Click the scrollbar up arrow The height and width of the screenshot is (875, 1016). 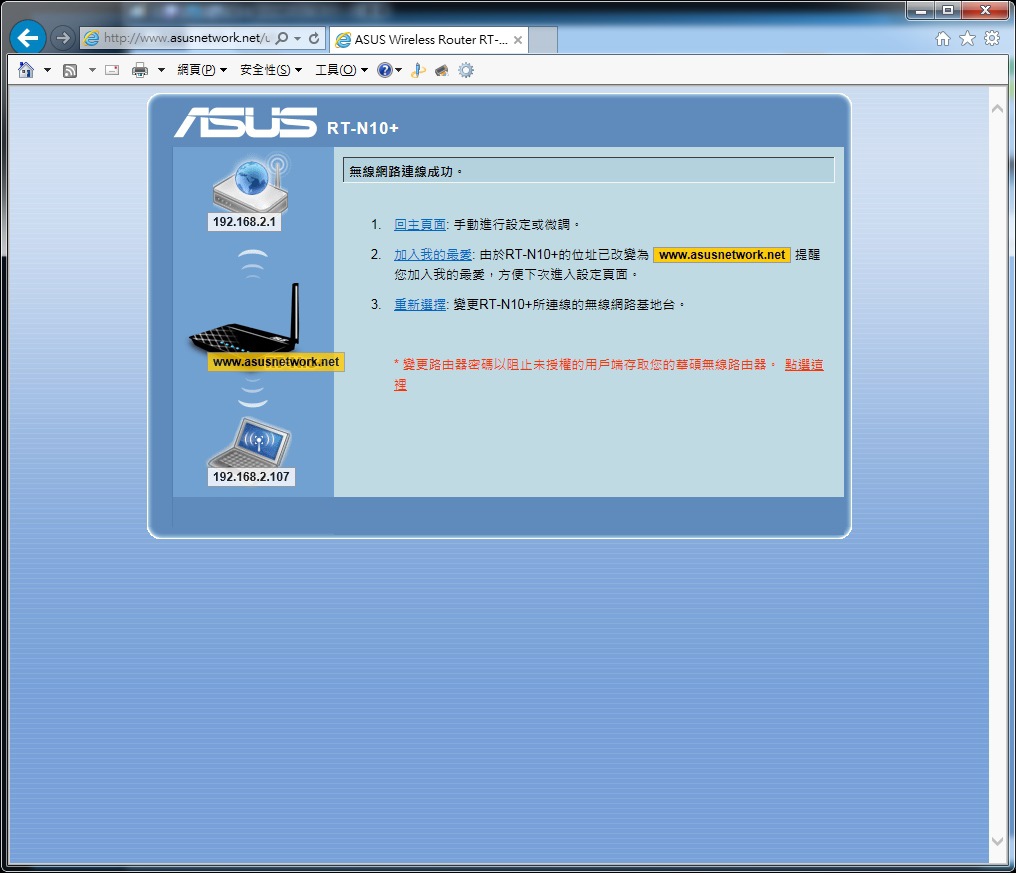point(998,109)
